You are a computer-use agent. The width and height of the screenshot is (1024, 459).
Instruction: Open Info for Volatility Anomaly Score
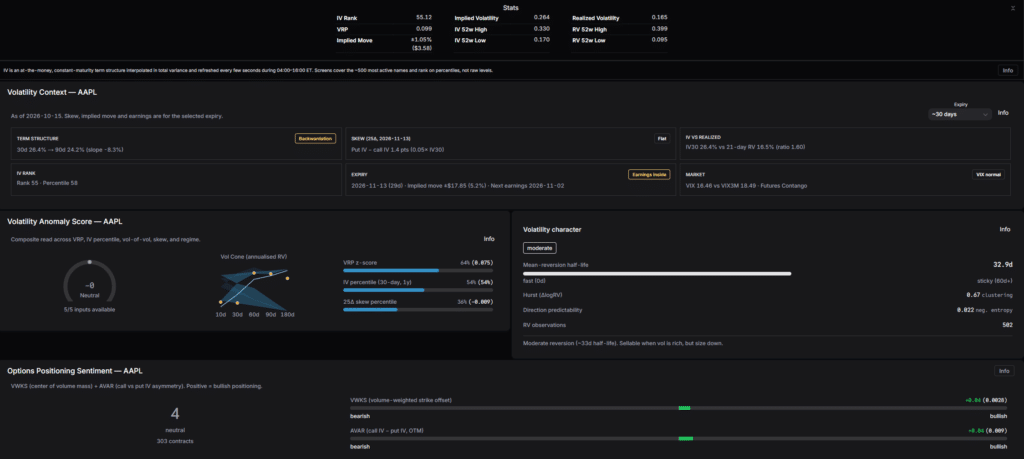tap(488, 239)
